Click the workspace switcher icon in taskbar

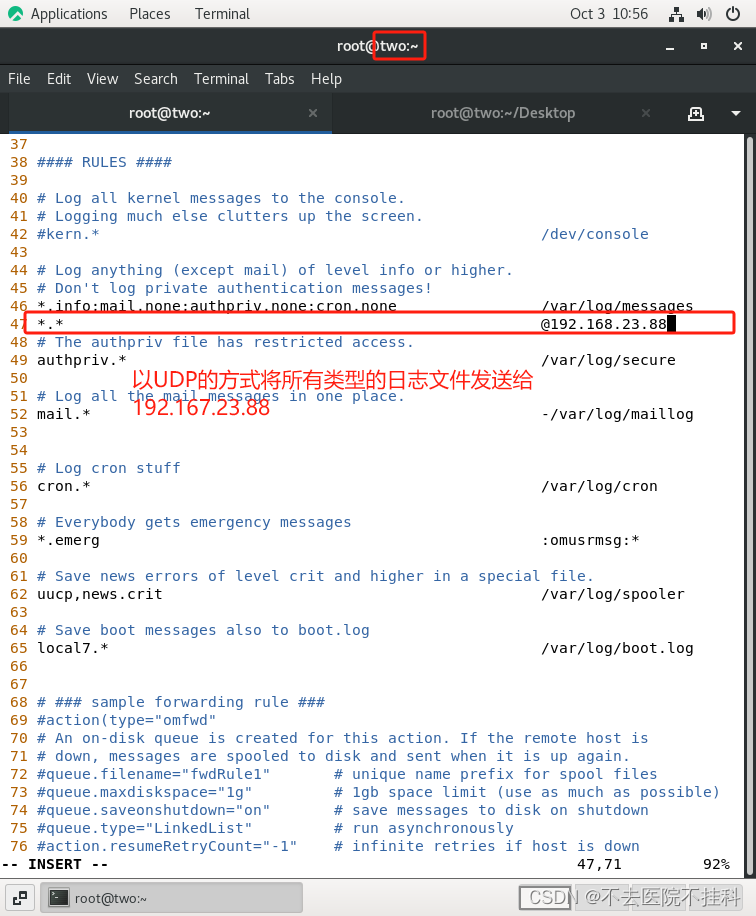click(20, 898)
